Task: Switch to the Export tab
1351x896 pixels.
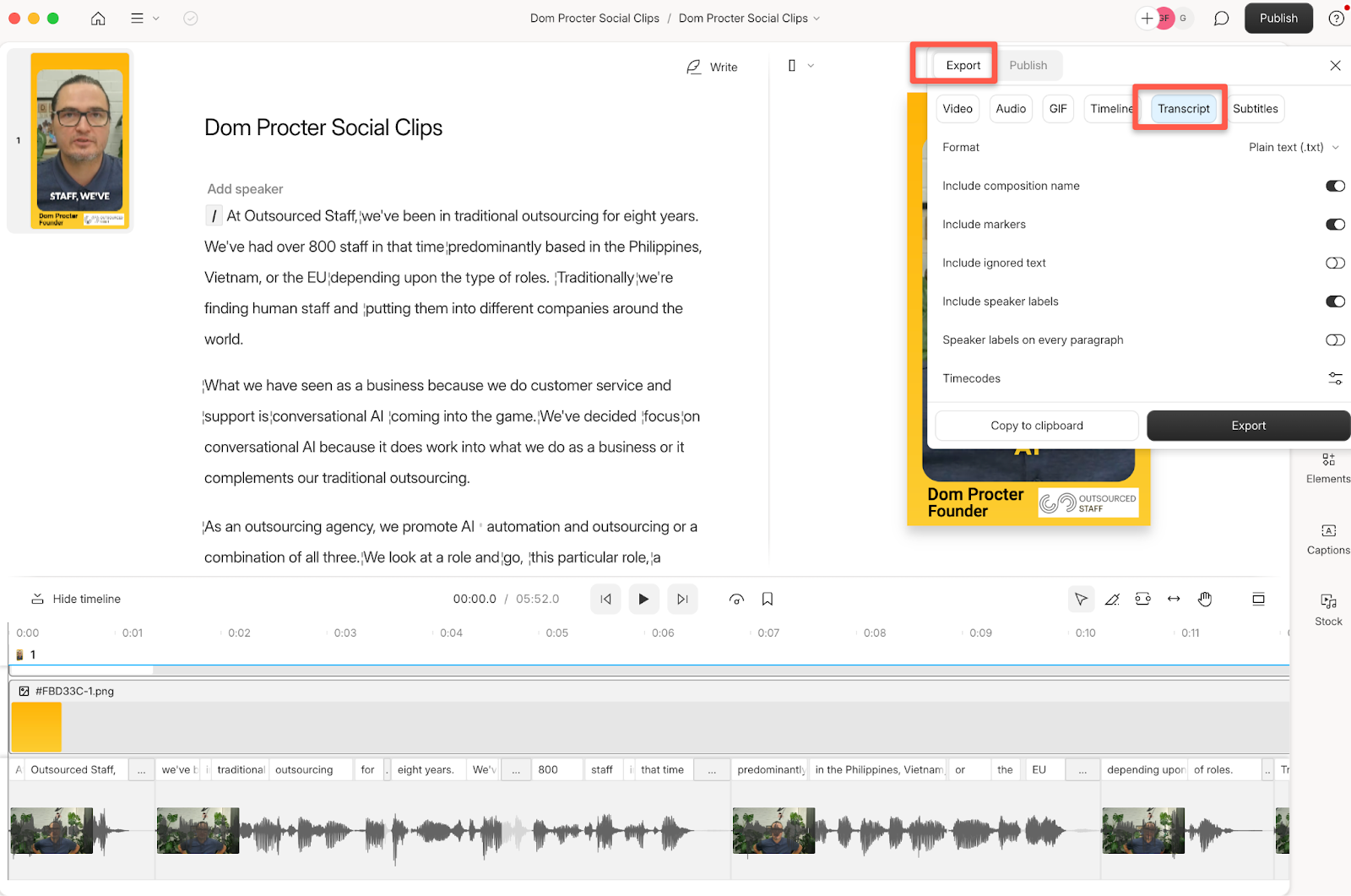Action: click(x=963, y=65)
